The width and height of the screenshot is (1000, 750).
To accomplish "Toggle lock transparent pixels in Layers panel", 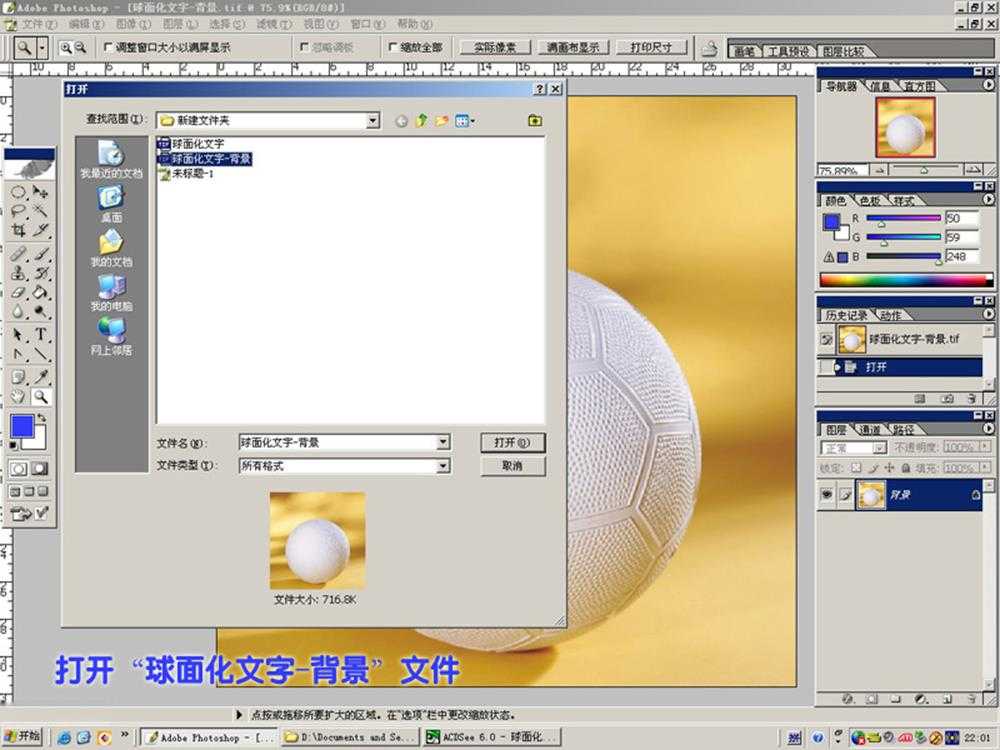I will coord(857,467).
